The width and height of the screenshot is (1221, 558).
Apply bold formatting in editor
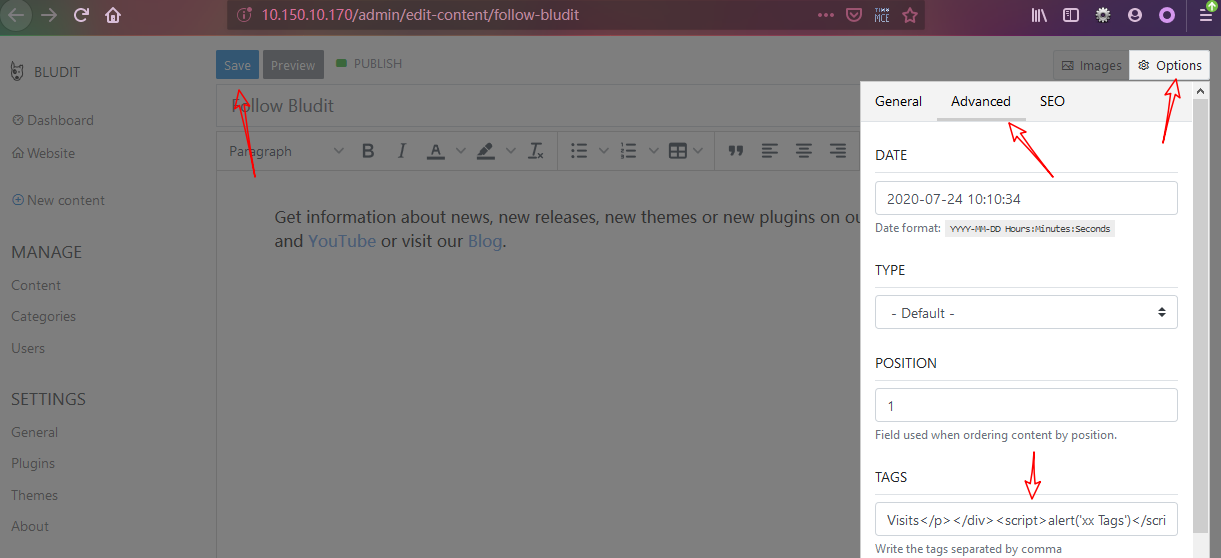point(368,151)
